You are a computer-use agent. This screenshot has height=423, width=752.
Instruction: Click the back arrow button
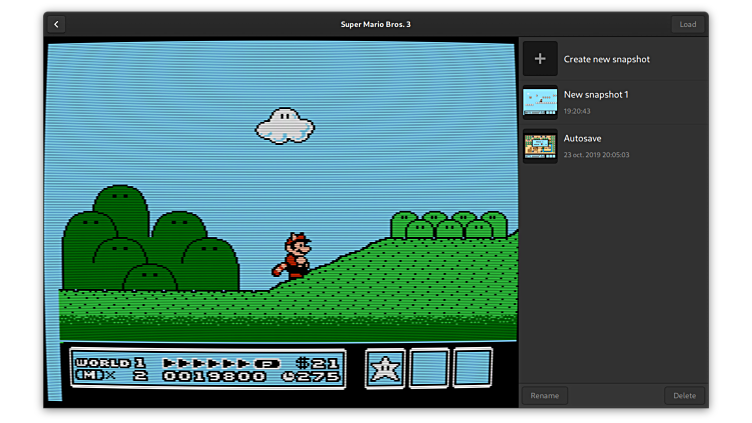point(57,24)
